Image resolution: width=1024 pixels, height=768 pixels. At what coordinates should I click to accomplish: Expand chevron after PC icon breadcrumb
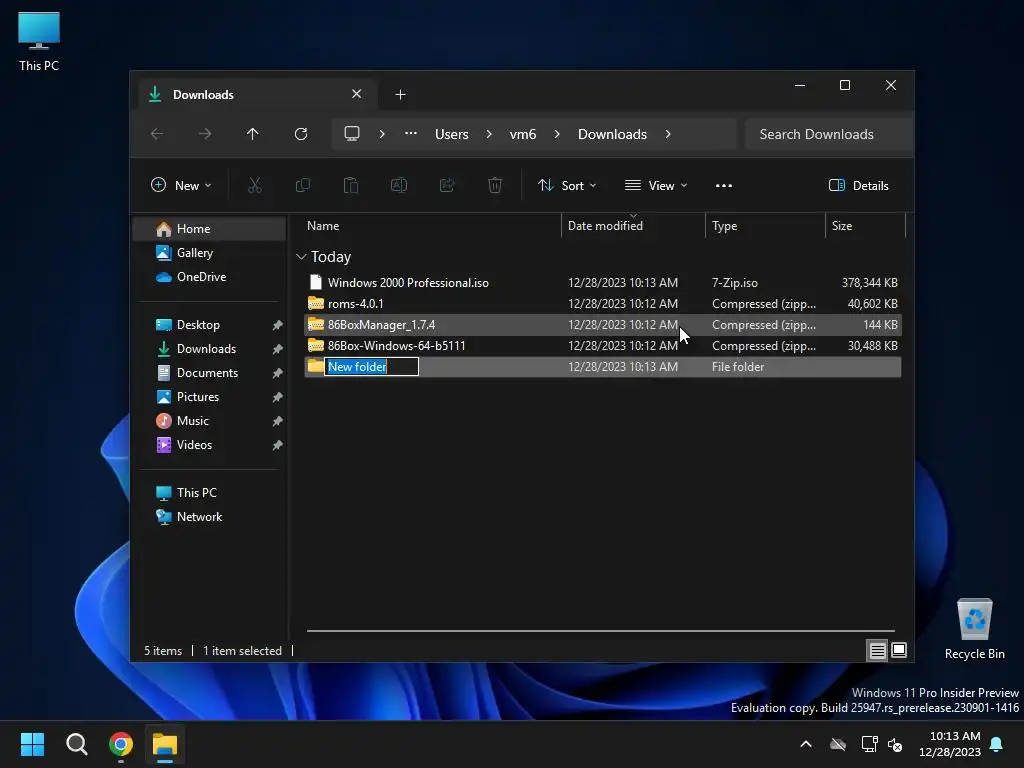pyautogui.click(x=382, y=134)
